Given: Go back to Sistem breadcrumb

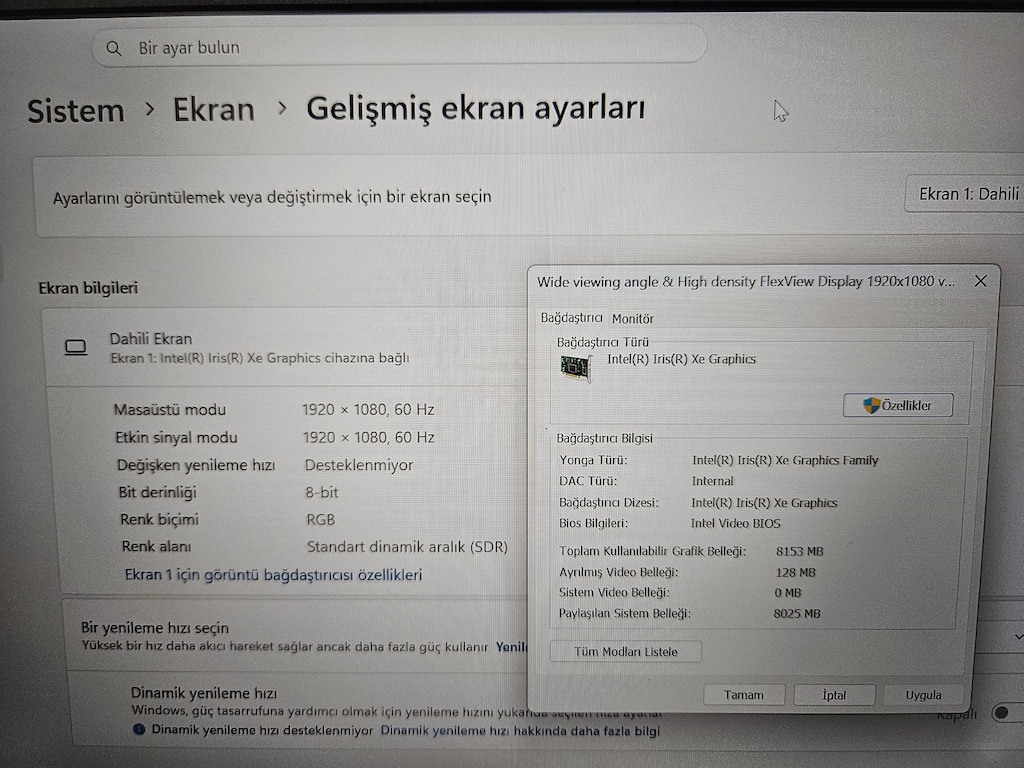Looking at the screenshot, I should tap(76, 110).
